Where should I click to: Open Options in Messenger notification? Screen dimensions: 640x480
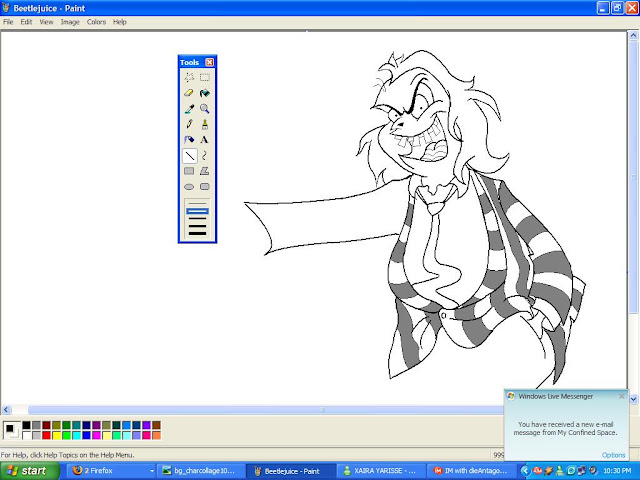[x=613, y=455]
